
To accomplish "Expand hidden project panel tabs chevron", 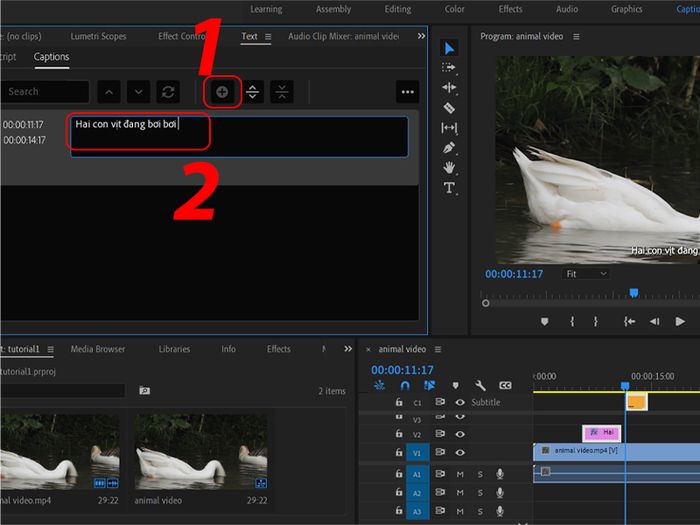I will click(348, 349).
